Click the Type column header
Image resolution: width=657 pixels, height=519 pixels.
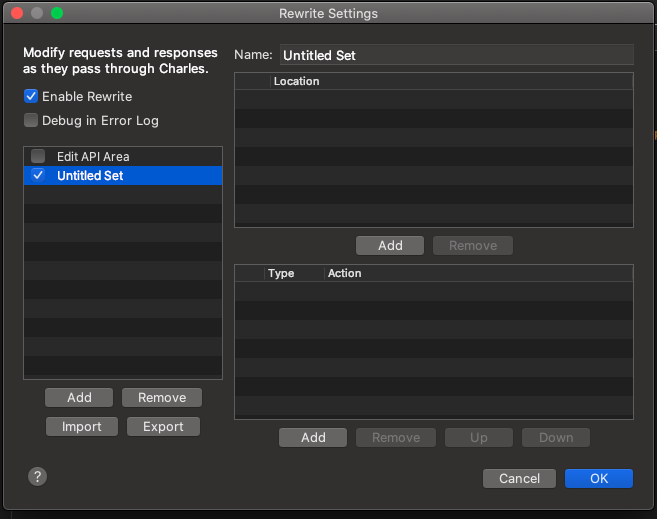294,273
